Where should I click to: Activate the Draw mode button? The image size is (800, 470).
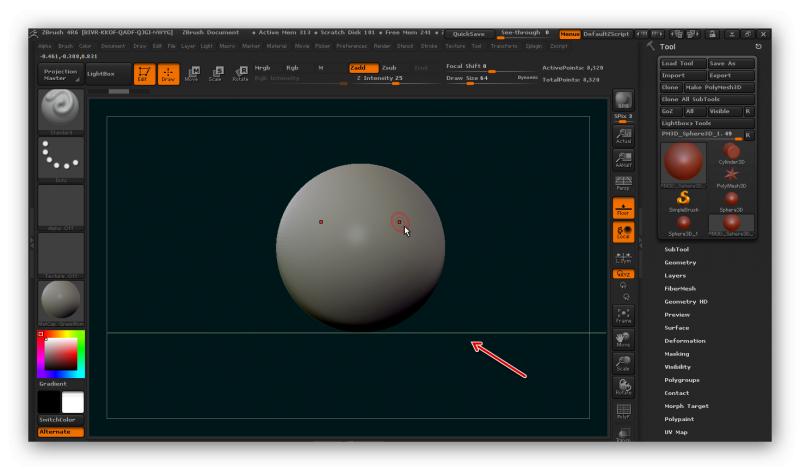point(168,74)
